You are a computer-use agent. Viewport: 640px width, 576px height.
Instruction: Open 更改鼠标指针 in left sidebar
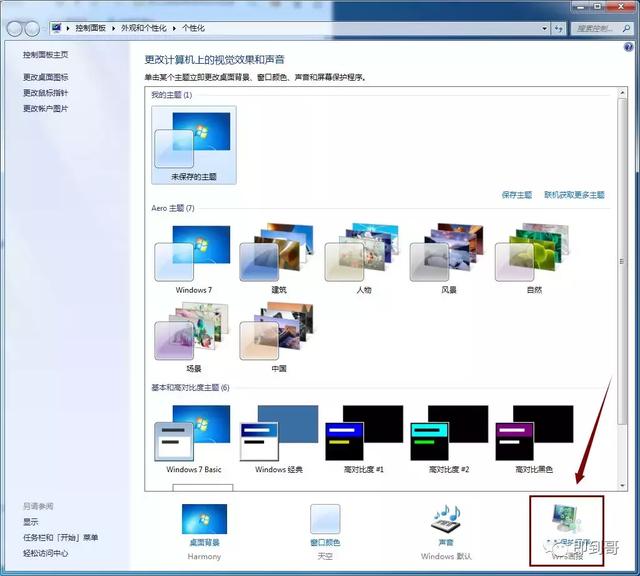point(46,93)
